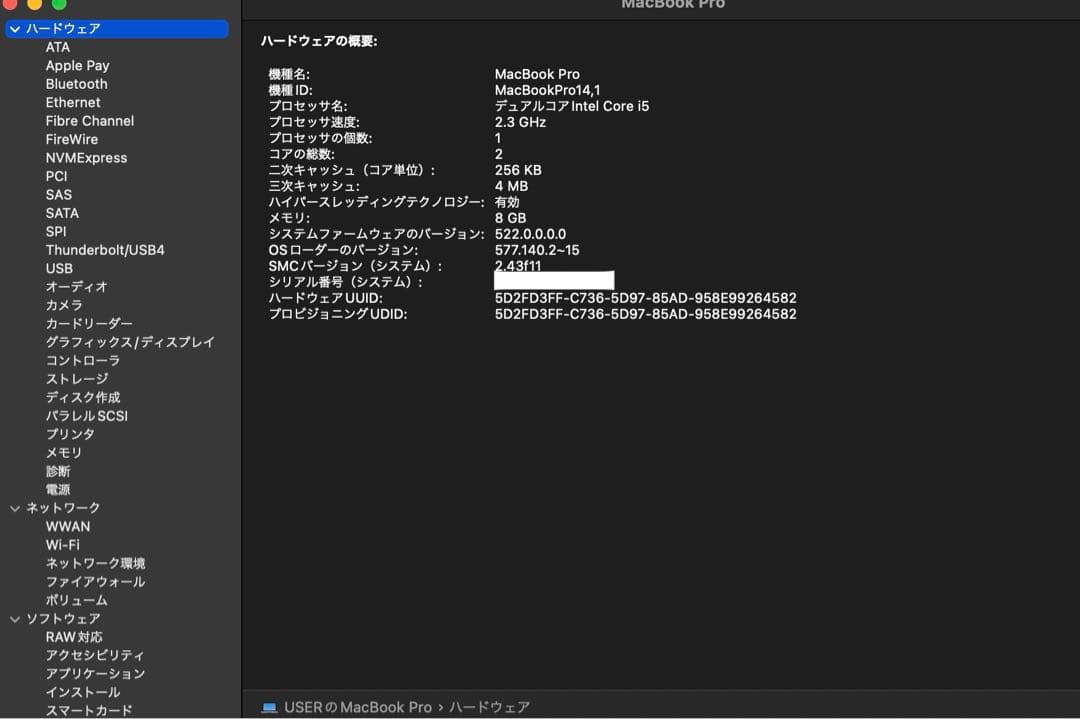Open the 診断 section
This screenshot has height=719, width=1080.
click(x=58, y=471)
